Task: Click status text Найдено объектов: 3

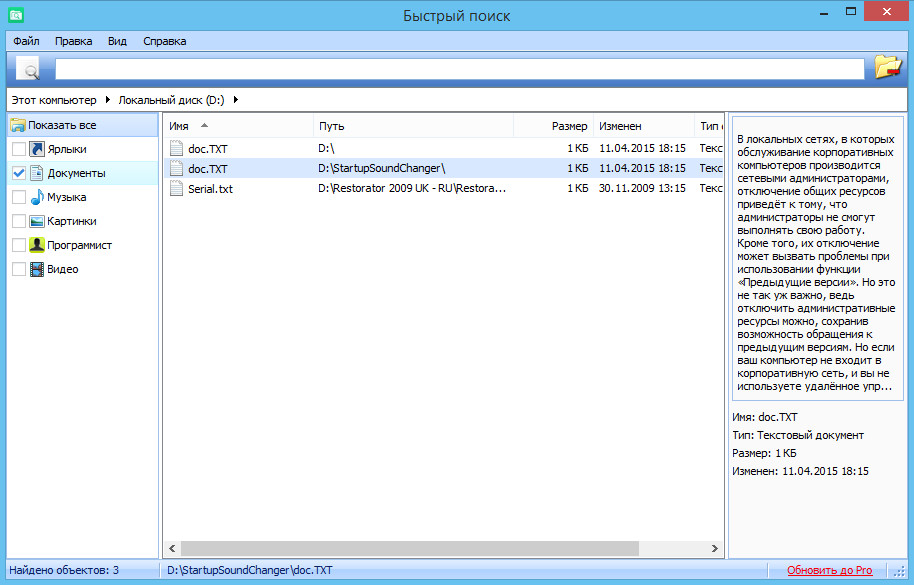Action: tap(64, 570)
